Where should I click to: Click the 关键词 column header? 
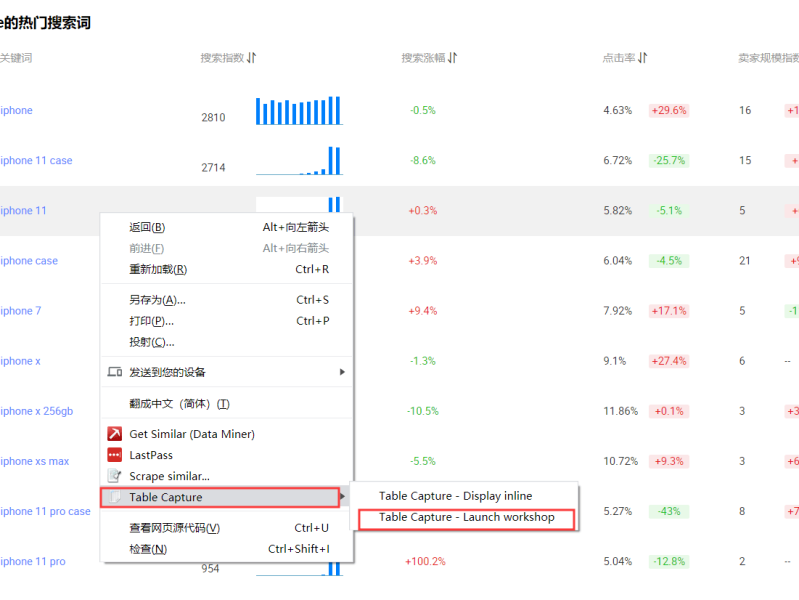[x=16, y=58]
